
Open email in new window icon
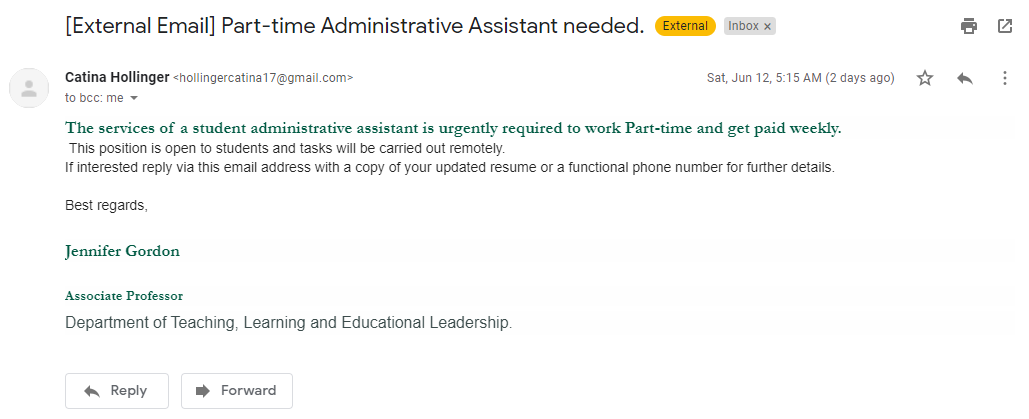click(1005, 27)
